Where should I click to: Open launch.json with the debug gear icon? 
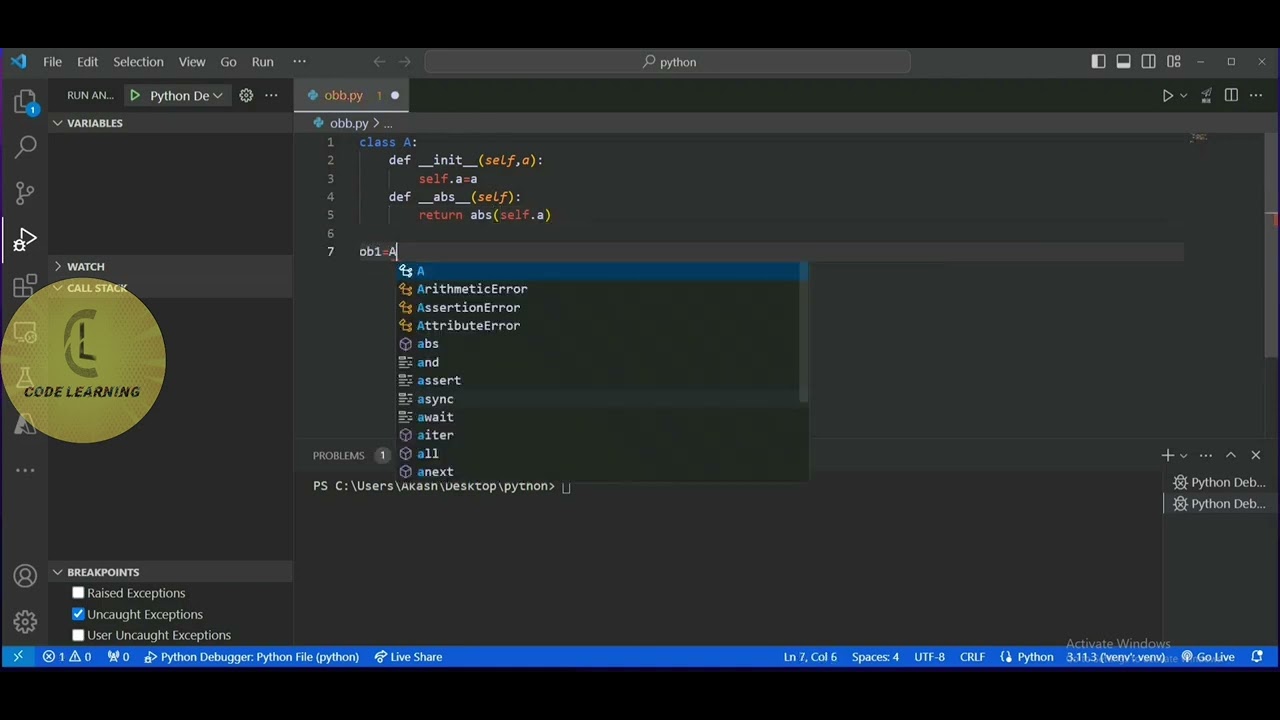point(246,95)
